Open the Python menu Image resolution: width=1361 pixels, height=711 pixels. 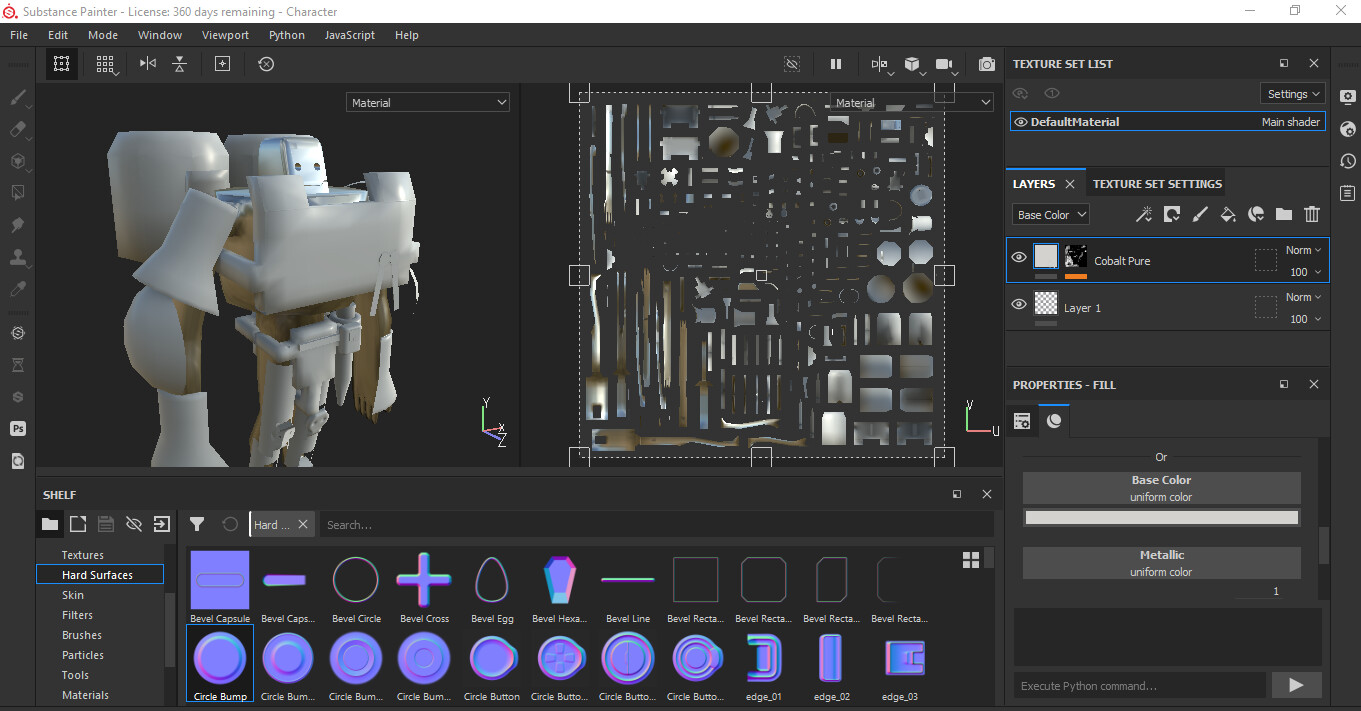point(286,34)
